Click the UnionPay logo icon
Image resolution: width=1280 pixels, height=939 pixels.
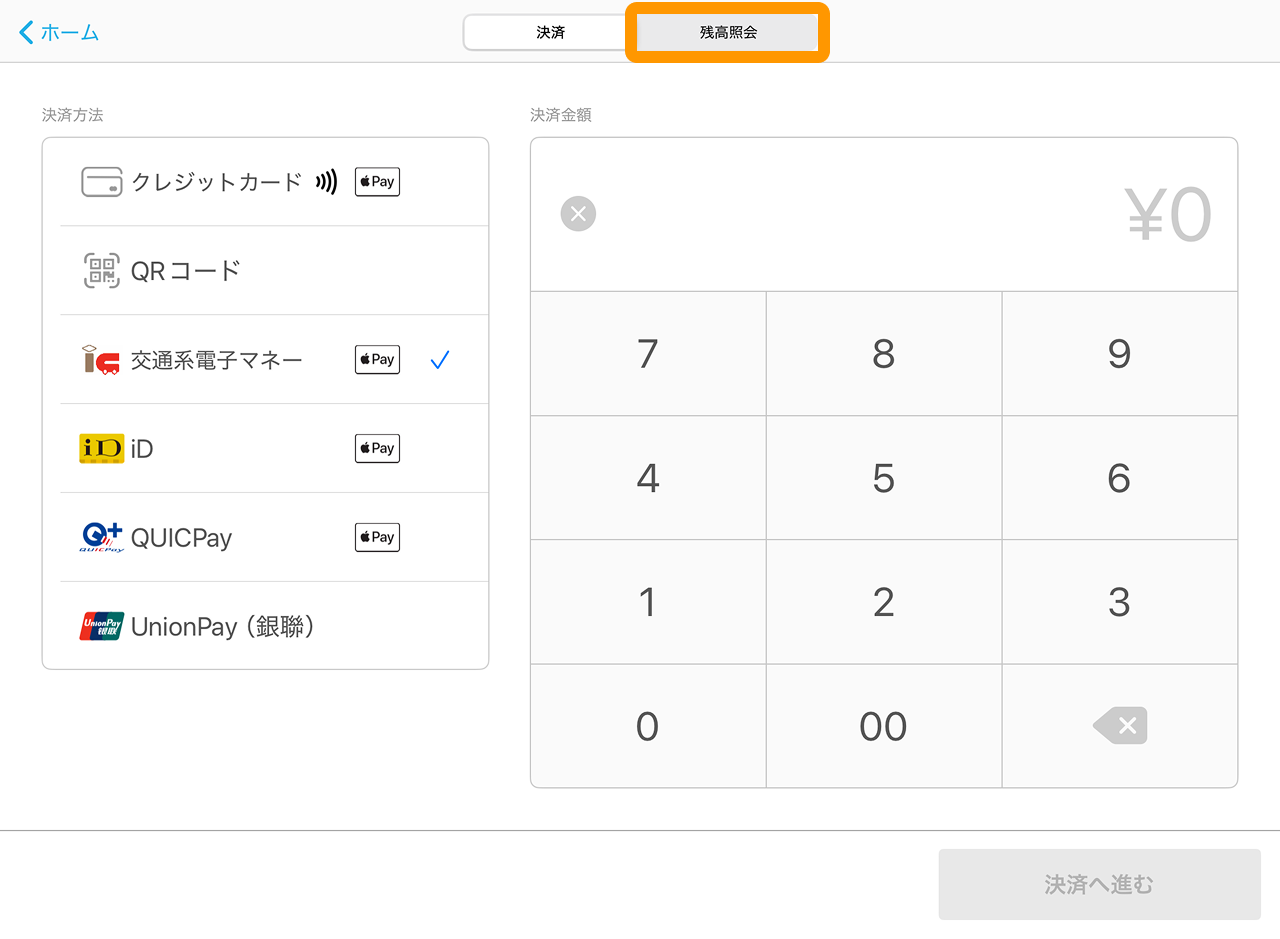[101, 627]
